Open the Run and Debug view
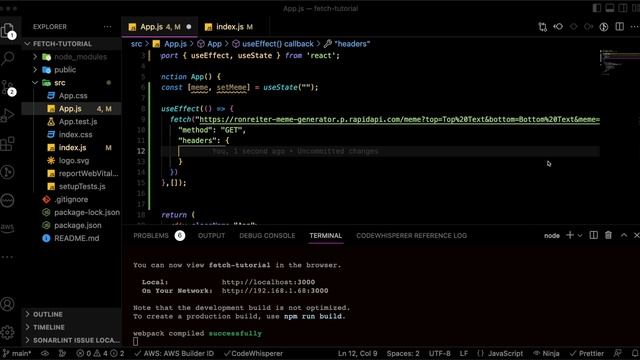This screenshot has width=640, height=360. coord(8,116)
